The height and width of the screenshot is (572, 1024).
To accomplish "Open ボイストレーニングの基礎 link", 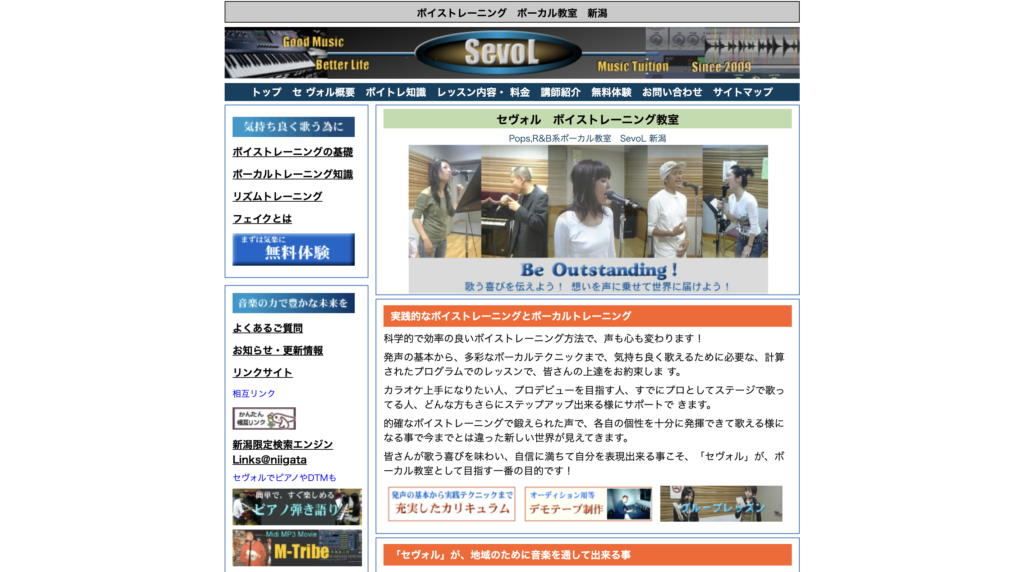I will click(x=293, y=151).
